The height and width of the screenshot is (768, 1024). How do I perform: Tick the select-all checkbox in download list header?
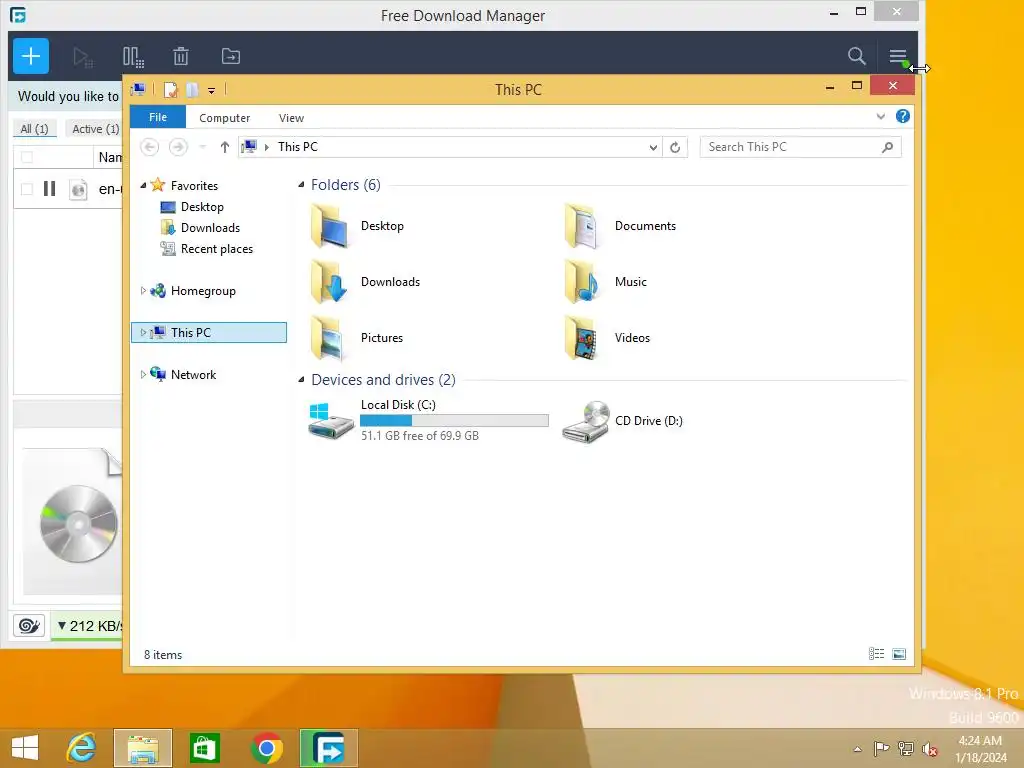pyautogui.click(x=27, y=157)
